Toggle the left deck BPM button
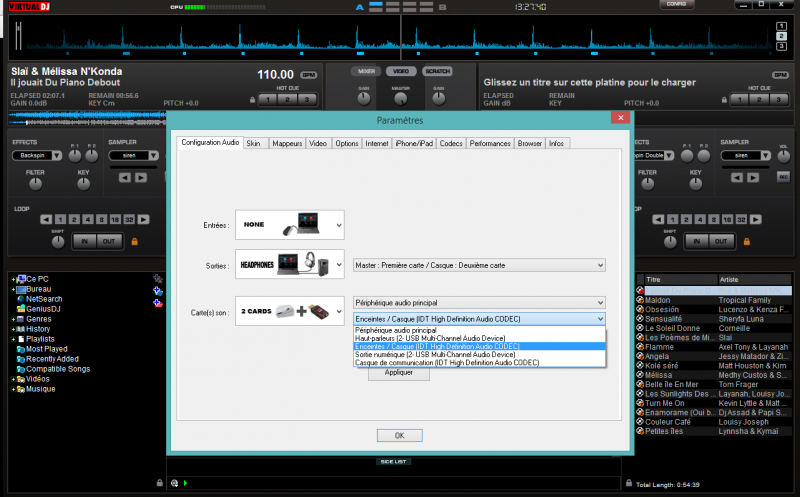The width and height of the screenshot is (800, 497). pyautogui.click(x=308, y=75)
